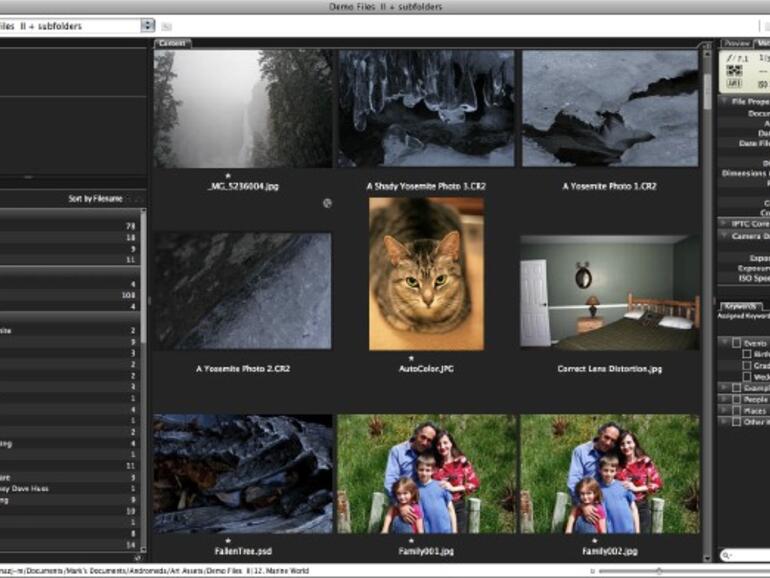Select the AutoColor.JPG cat thumbnail
This screenshot has width=770, height=578.
click(426, 273)
